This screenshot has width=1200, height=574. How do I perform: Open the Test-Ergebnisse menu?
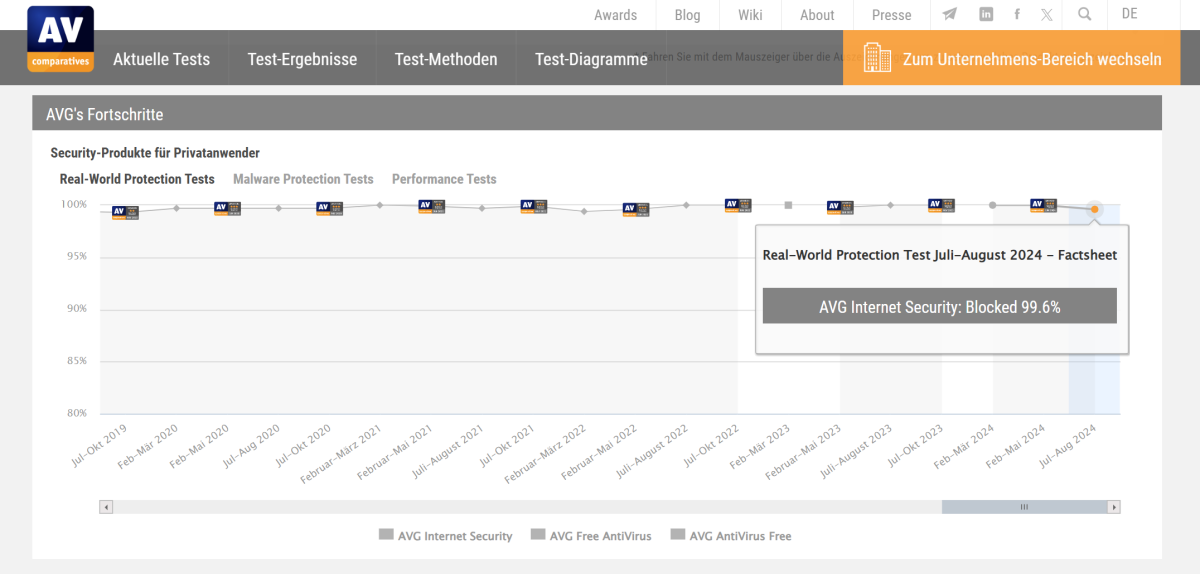pyautogui.click(x=302, y=59)
